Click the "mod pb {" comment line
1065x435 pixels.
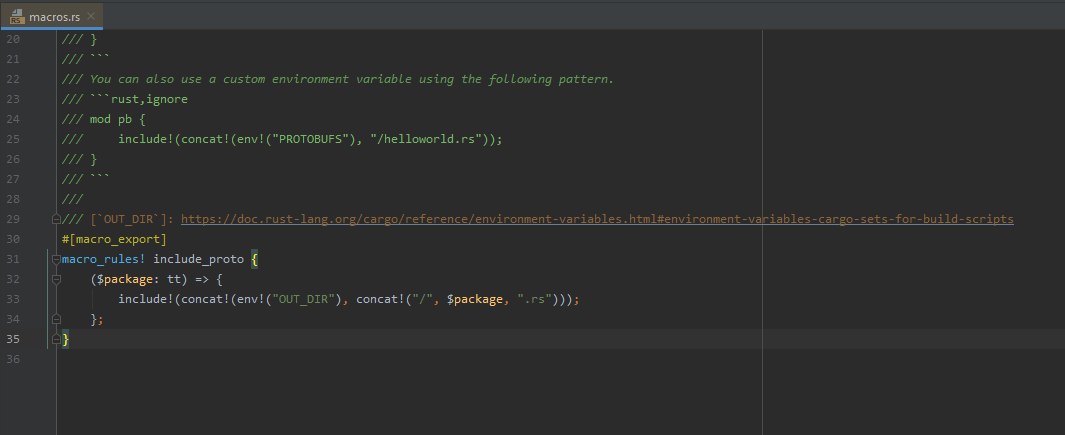click(103, 119)
